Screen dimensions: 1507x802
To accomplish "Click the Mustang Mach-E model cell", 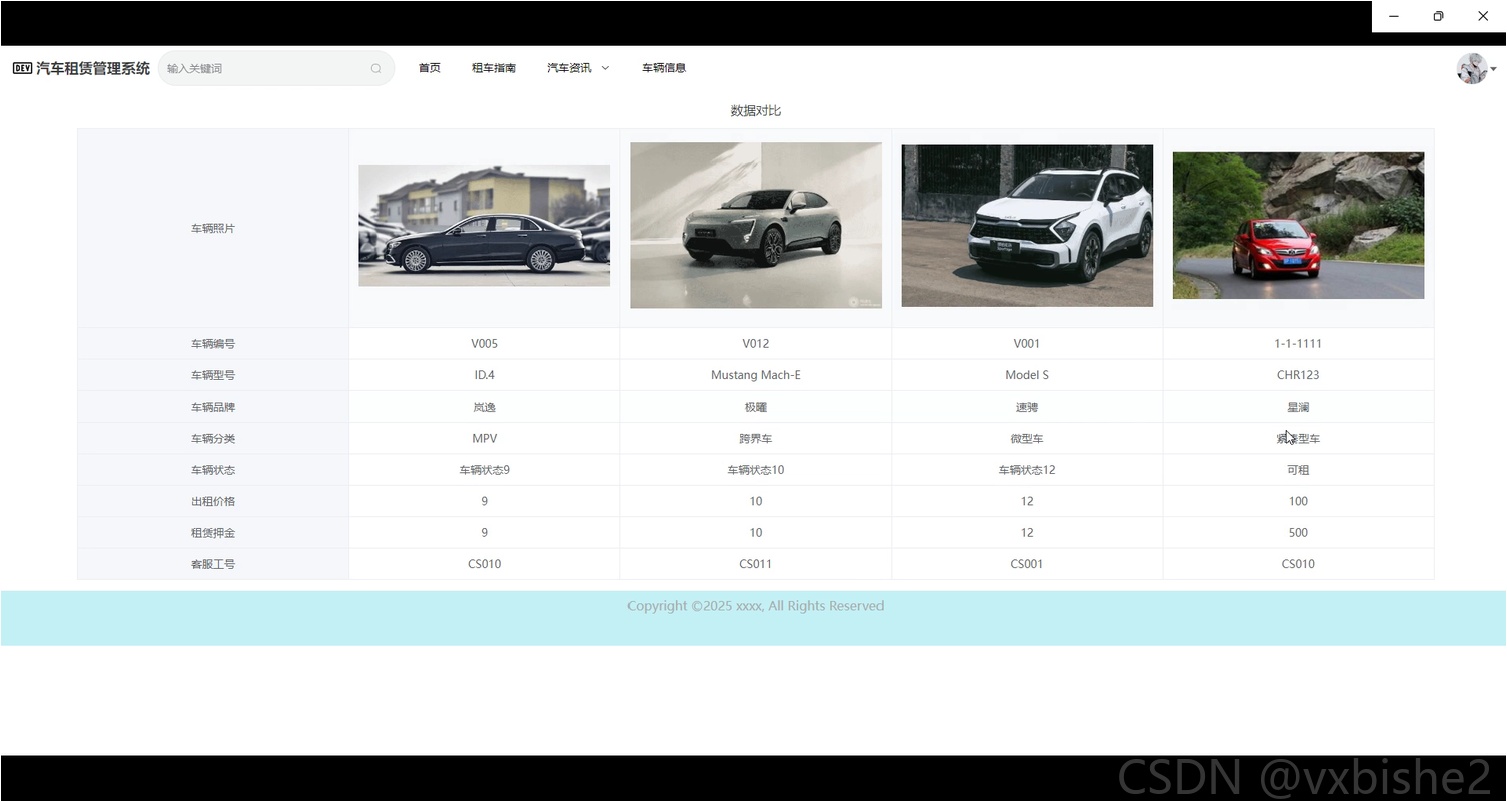I will click(x=756, y=376).
